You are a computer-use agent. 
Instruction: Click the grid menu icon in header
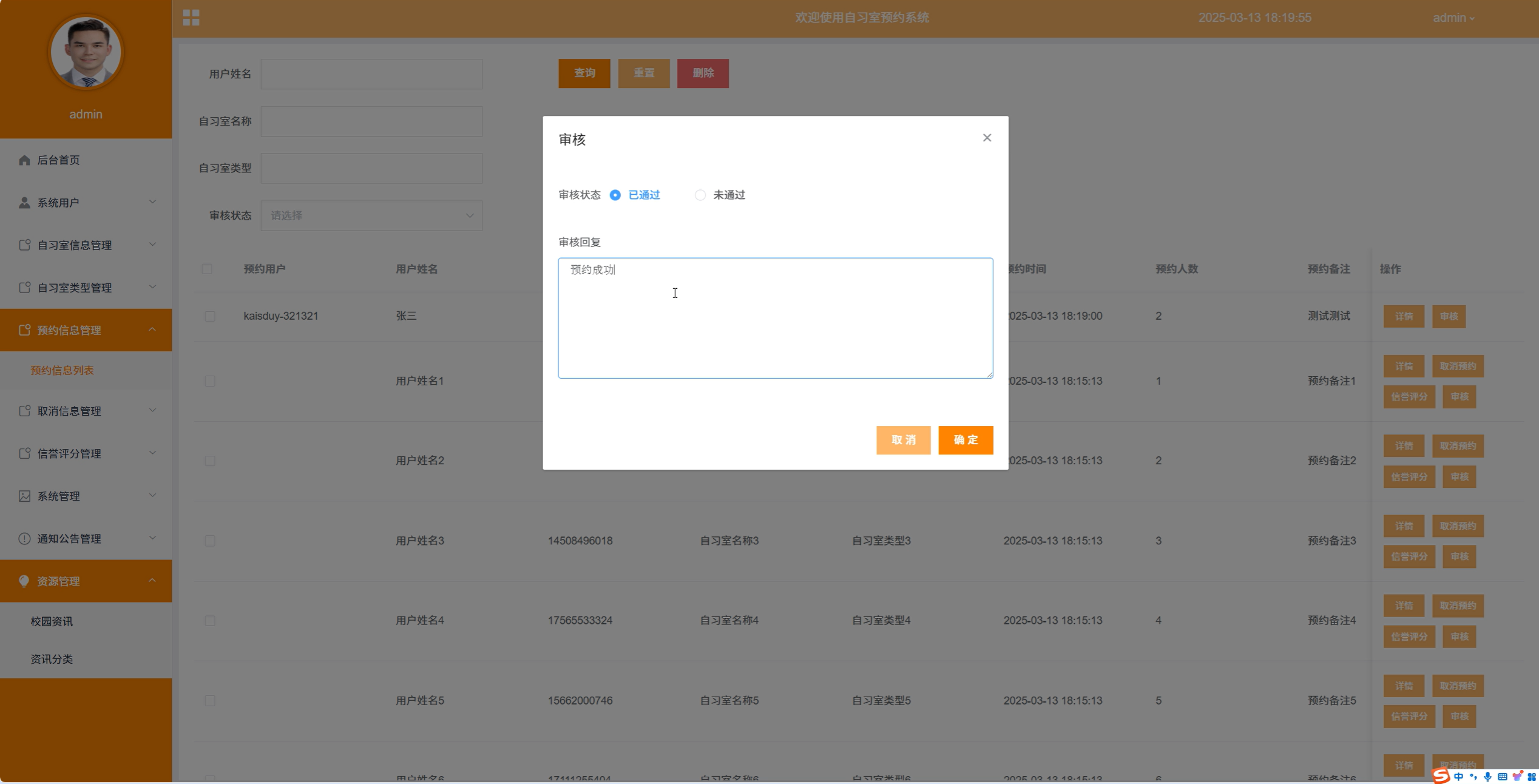point(191,18)
